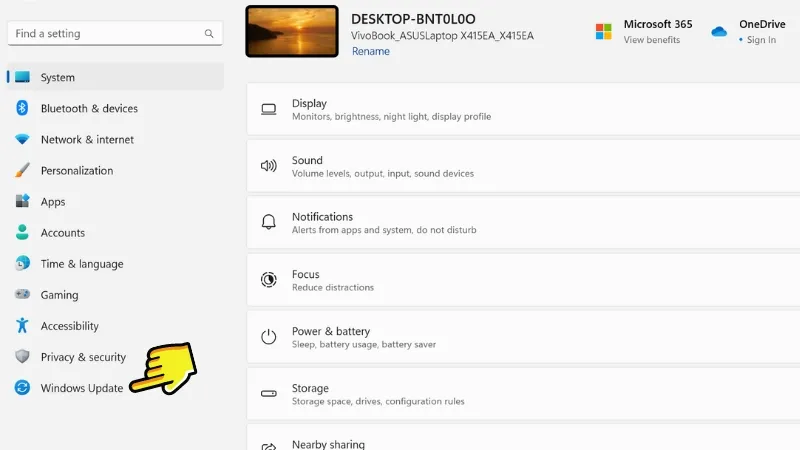Click the Display laptop icon
The image size is (800, 450).
[268, 109]
